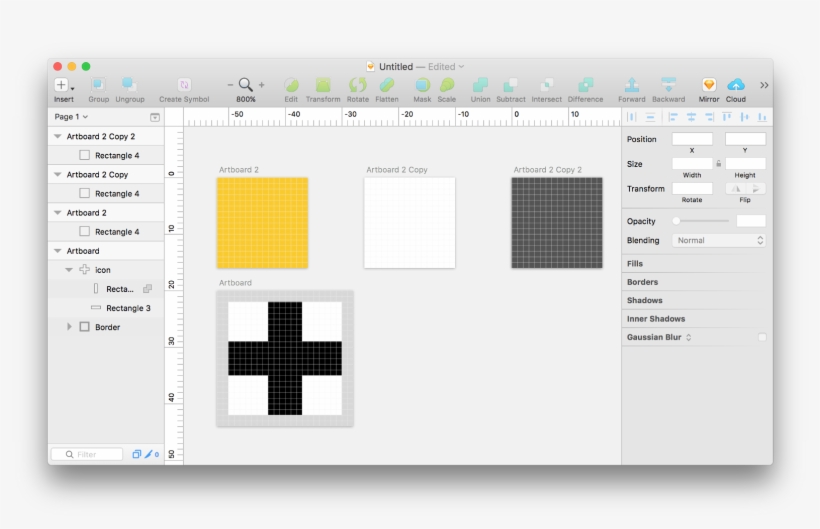The width and height of the screenshot is (820, 529).
Task: Click the yellow Artboard 2 square
Action: (263, 223)
